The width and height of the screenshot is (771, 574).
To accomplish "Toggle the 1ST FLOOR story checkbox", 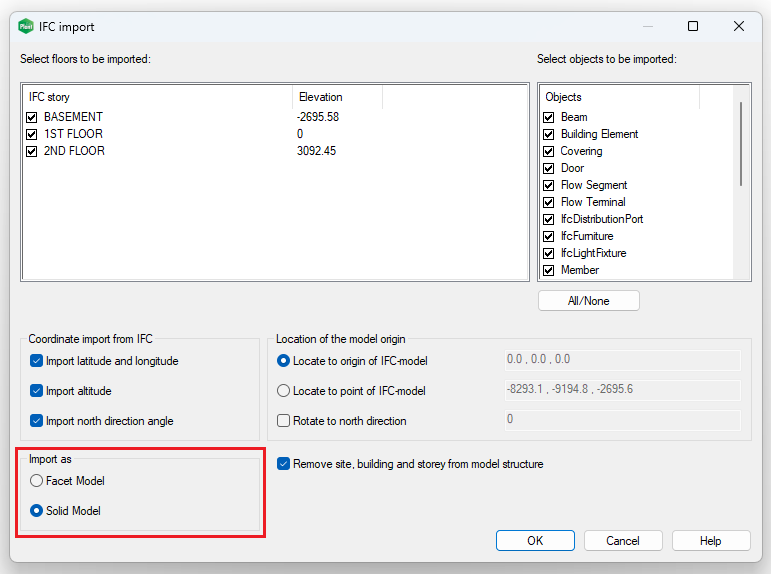I will 32,134.
